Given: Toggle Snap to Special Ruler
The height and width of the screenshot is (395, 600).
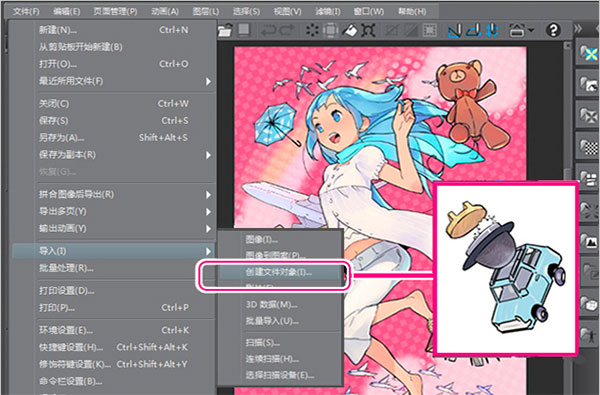Looking at the screenshot, I should point(473,30).
